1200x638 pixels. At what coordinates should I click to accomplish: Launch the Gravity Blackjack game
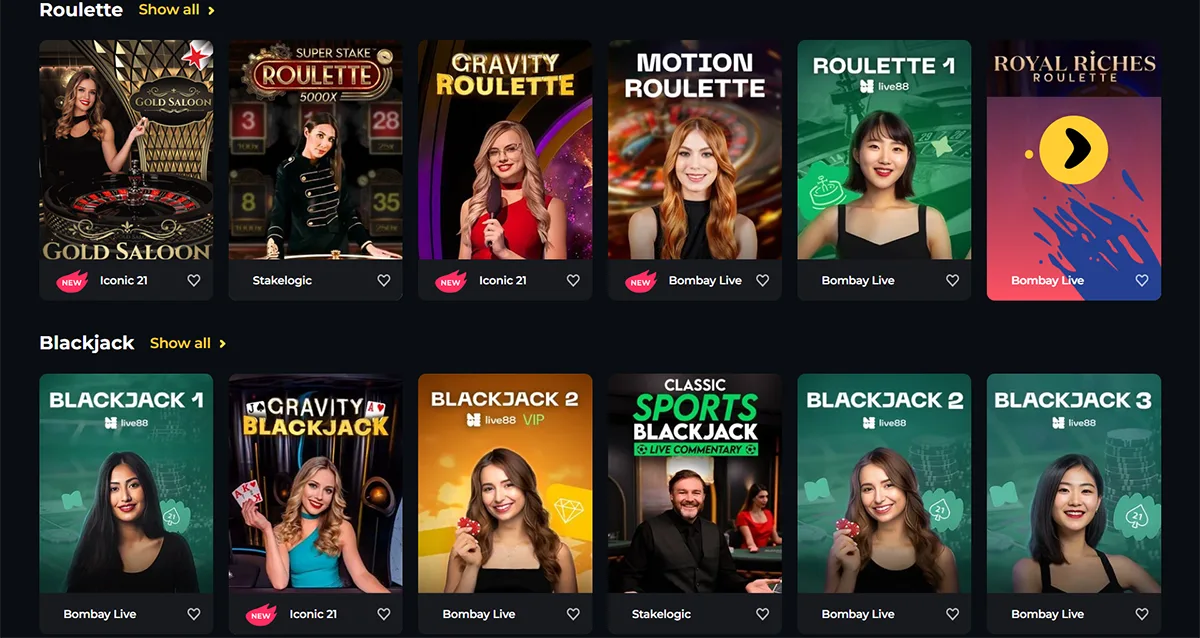[316, 483]
